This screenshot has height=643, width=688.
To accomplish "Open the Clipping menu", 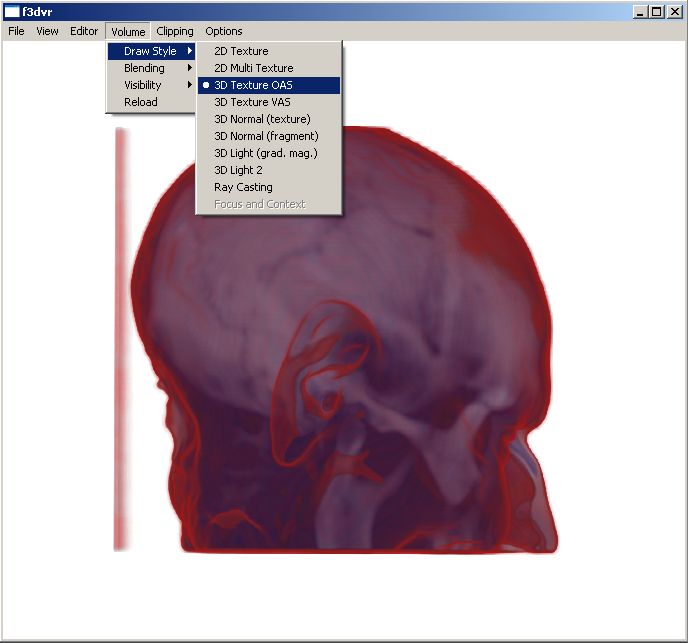I will coord(175,31).
